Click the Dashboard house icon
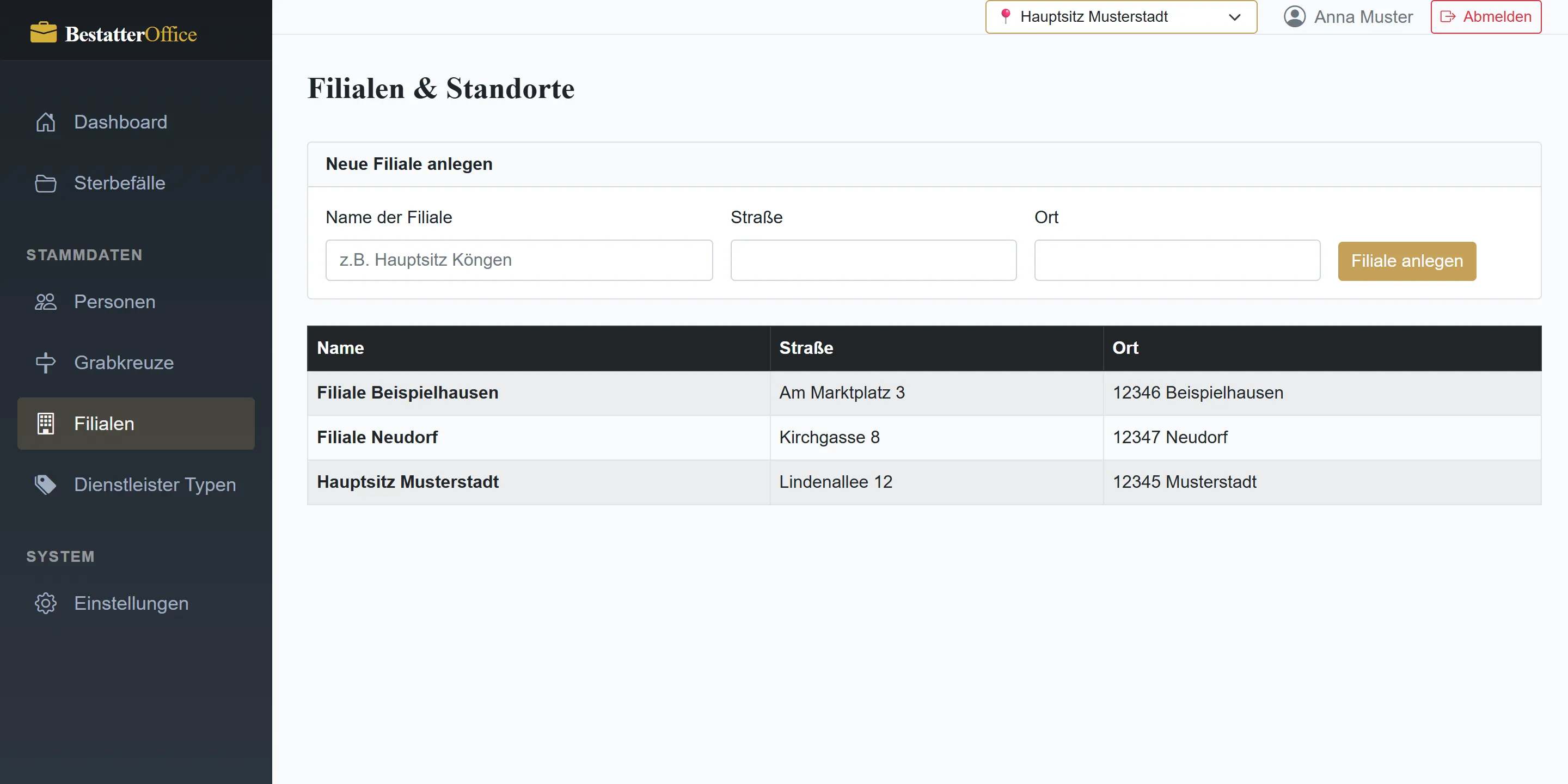The image size is (1568, 784). 46,122
